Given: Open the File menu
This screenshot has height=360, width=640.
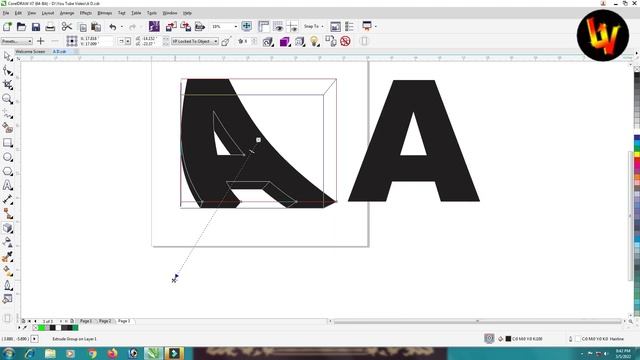Looking at the screenshot, I should tap(6, 13).
